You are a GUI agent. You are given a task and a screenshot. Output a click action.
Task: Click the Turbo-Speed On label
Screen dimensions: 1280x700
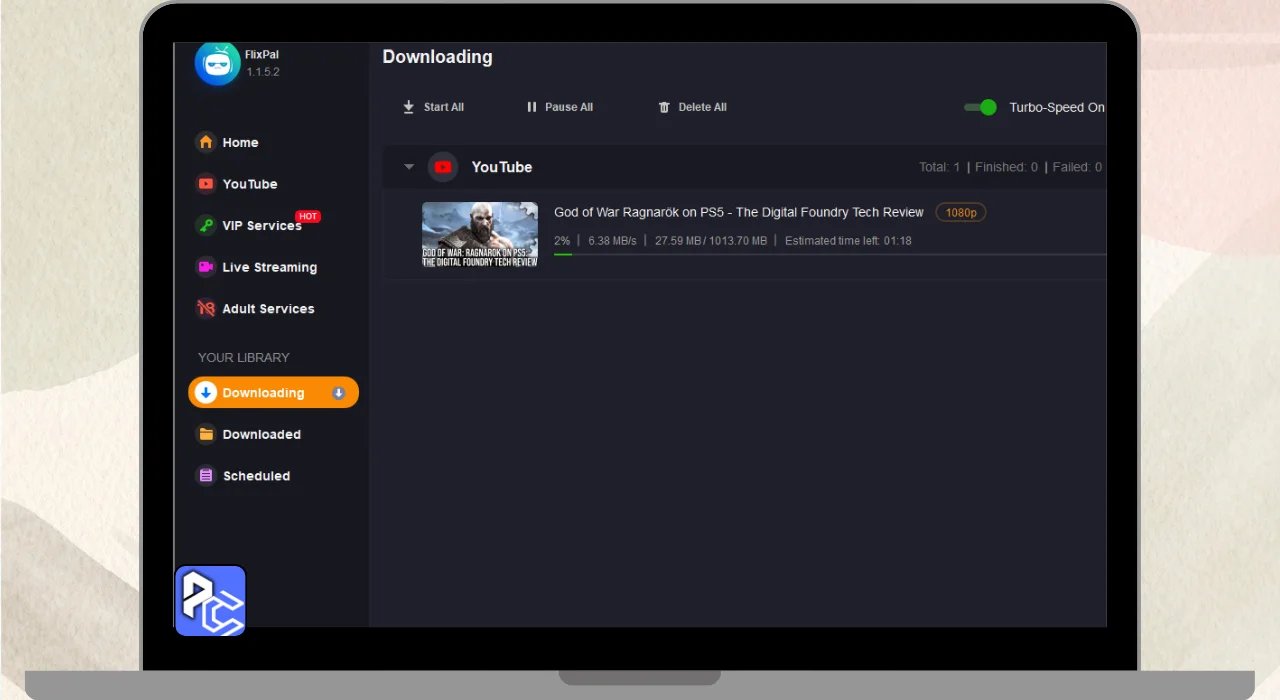[1057, 107]
